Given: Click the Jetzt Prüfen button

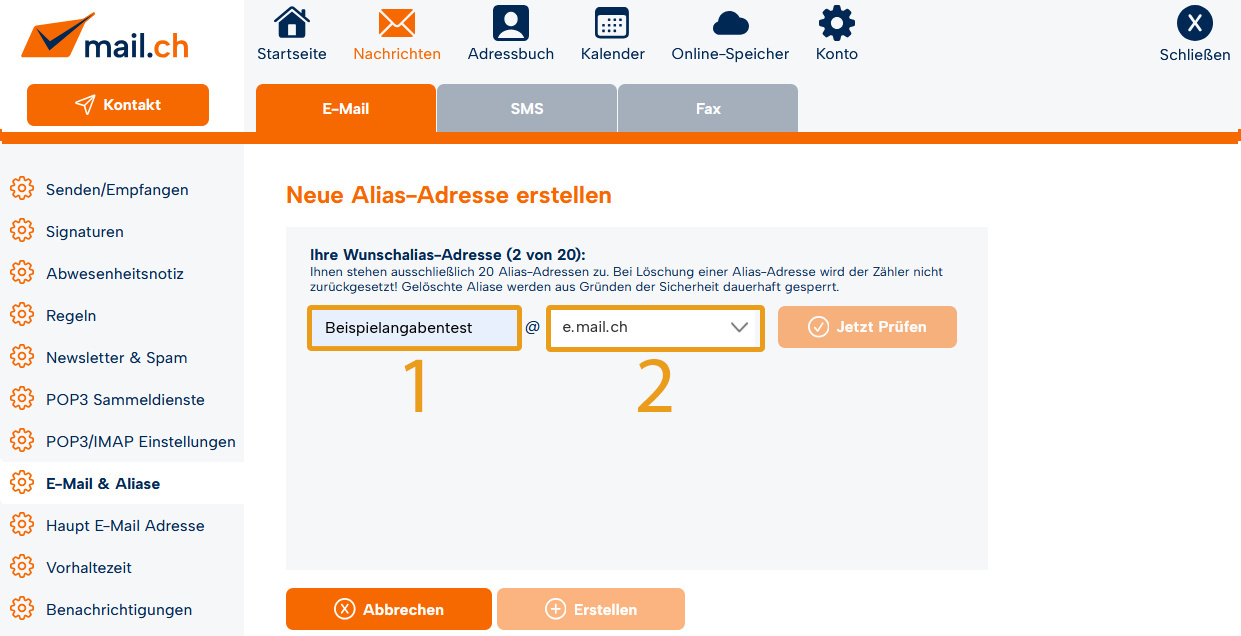Looking at the screenshot, I should pos(867,327).
